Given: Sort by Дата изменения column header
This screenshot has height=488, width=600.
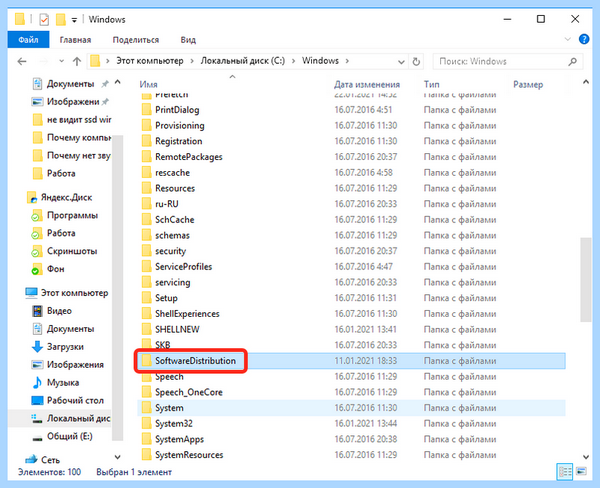Looking at the screenshot, I should pos(367,85).
